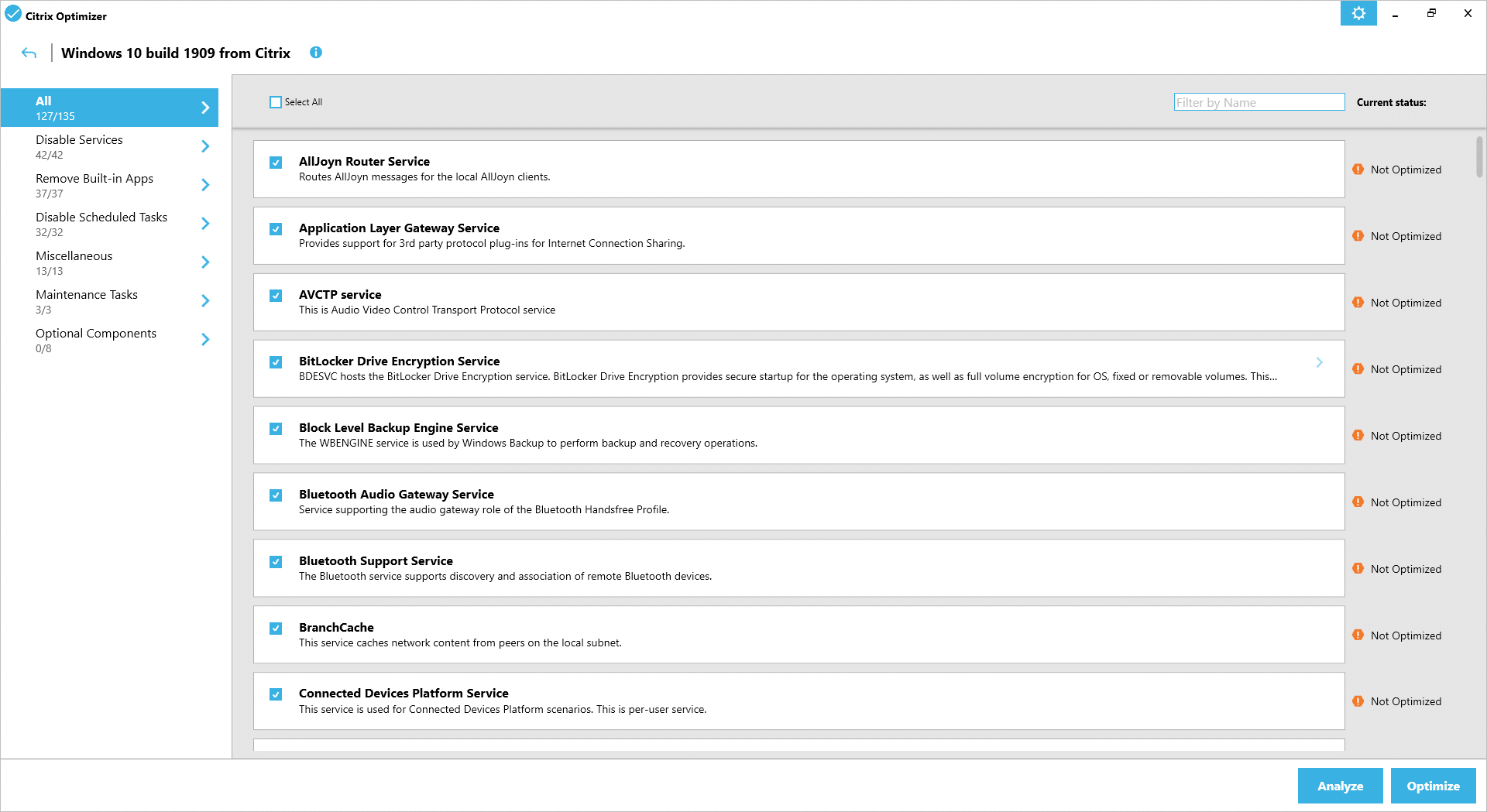This screenshot has height=812, width=1487.
Task: Click chevron next to Miscellaneous
Action: pyautogui.click(x=205, y=262)
